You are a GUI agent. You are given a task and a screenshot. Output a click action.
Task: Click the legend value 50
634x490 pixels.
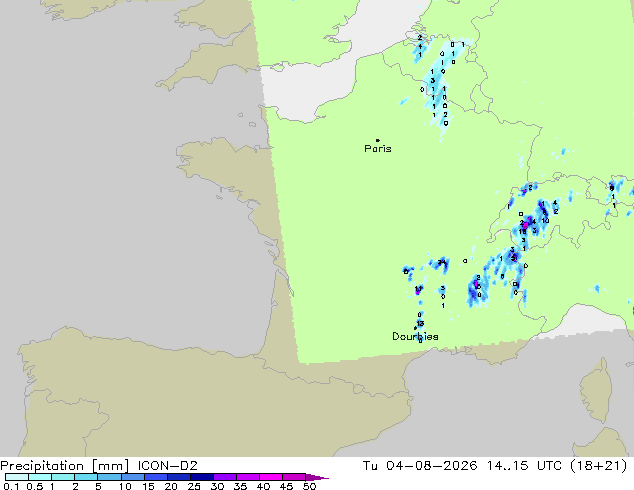tap(309, 486)
